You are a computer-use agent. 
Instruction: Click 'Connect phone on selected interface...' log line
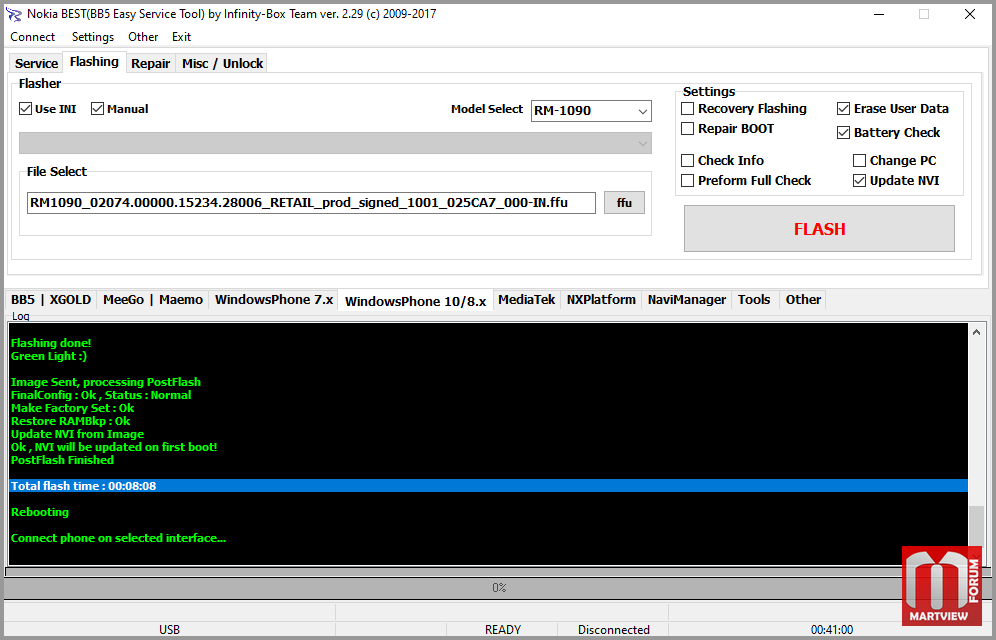[x=119, y=538]
